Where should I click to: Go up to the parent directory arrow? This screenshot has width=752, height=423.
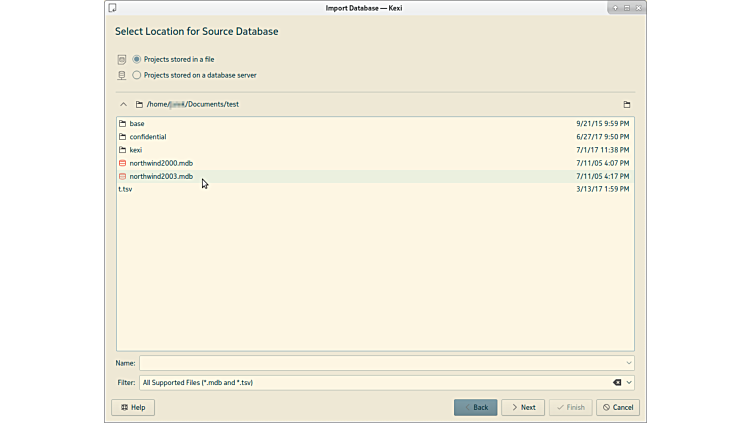pyautogui.click(x=124, y=104)
